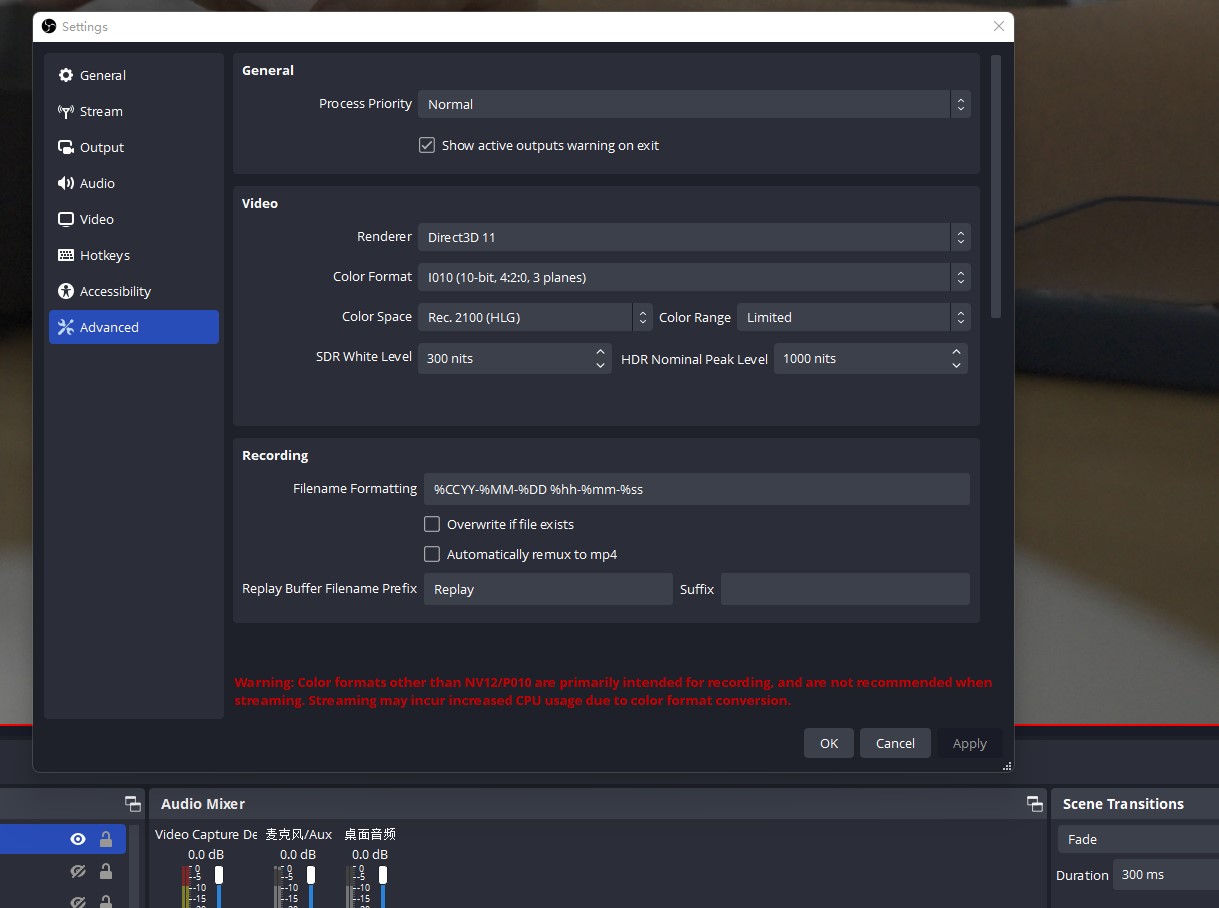The height and width of the screenshot is (908, 1219).
Task: Pop out the Audio Mixer panel
Action: click(1034, 804)
